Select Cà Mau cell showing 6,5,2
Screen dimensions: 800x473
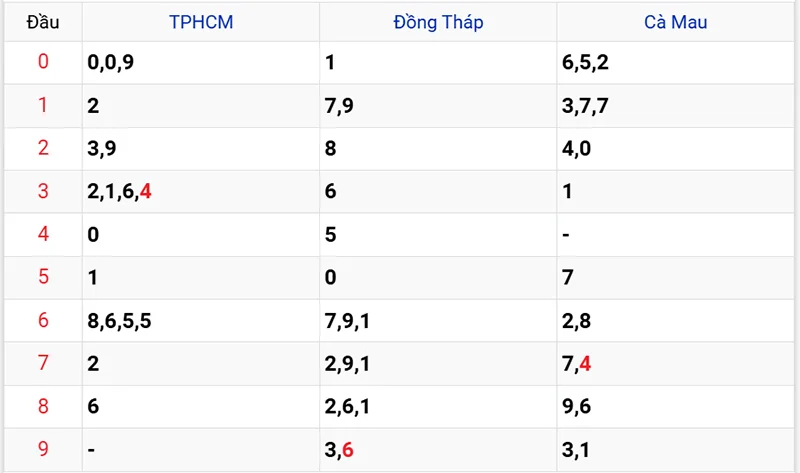tap(585, 63)
